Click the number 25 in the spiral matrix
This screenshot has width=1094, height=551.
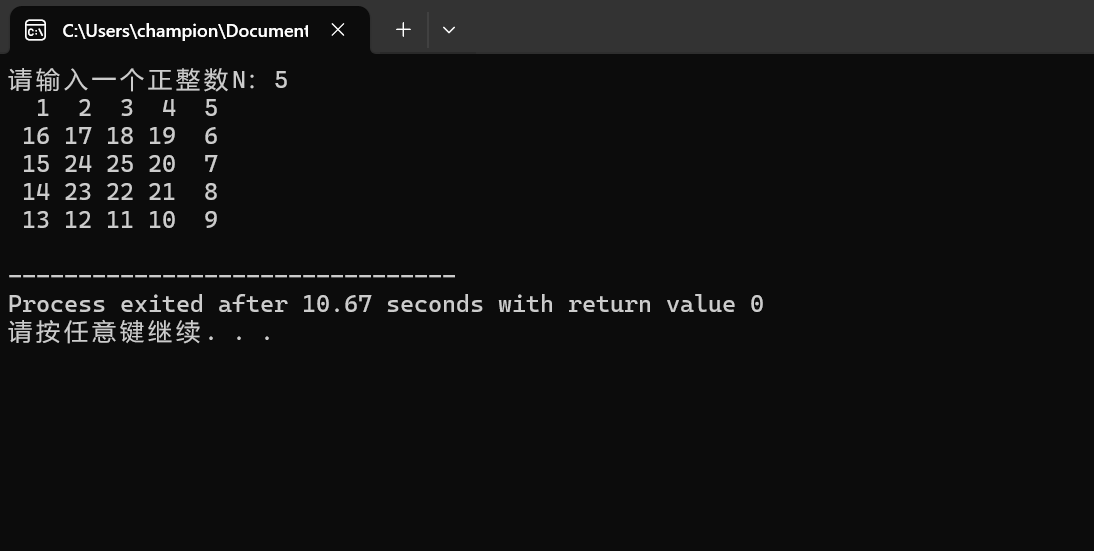120,164
